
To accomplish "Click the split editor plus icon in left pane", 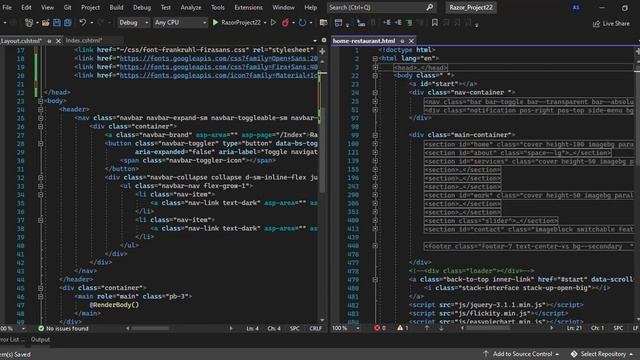I will click(322, 51).
